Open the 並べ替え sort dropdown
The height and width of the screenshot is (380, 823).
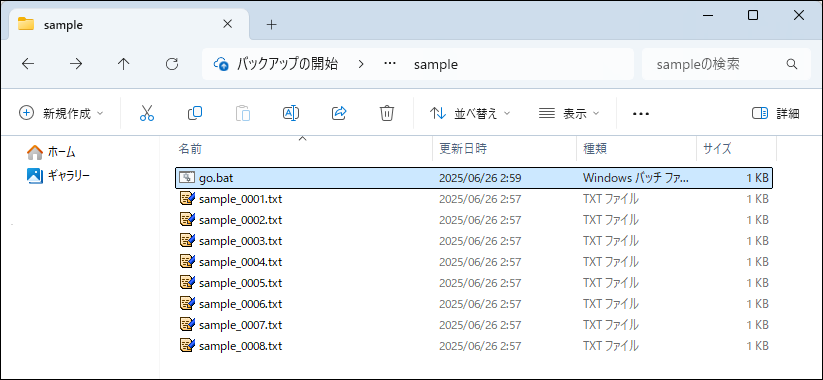click(x=470, y=113)
